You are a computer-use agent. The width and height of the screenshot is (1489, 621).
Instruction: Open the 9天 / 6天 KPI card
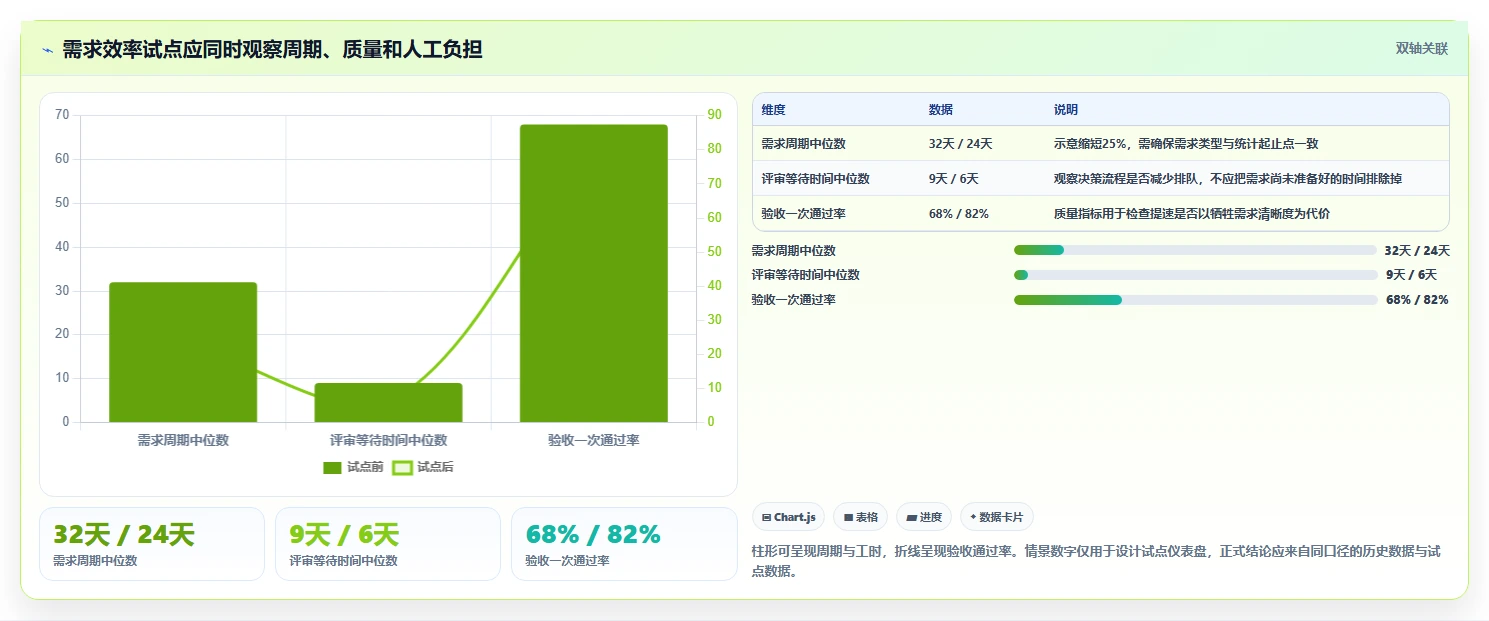[x=388, y=544]
